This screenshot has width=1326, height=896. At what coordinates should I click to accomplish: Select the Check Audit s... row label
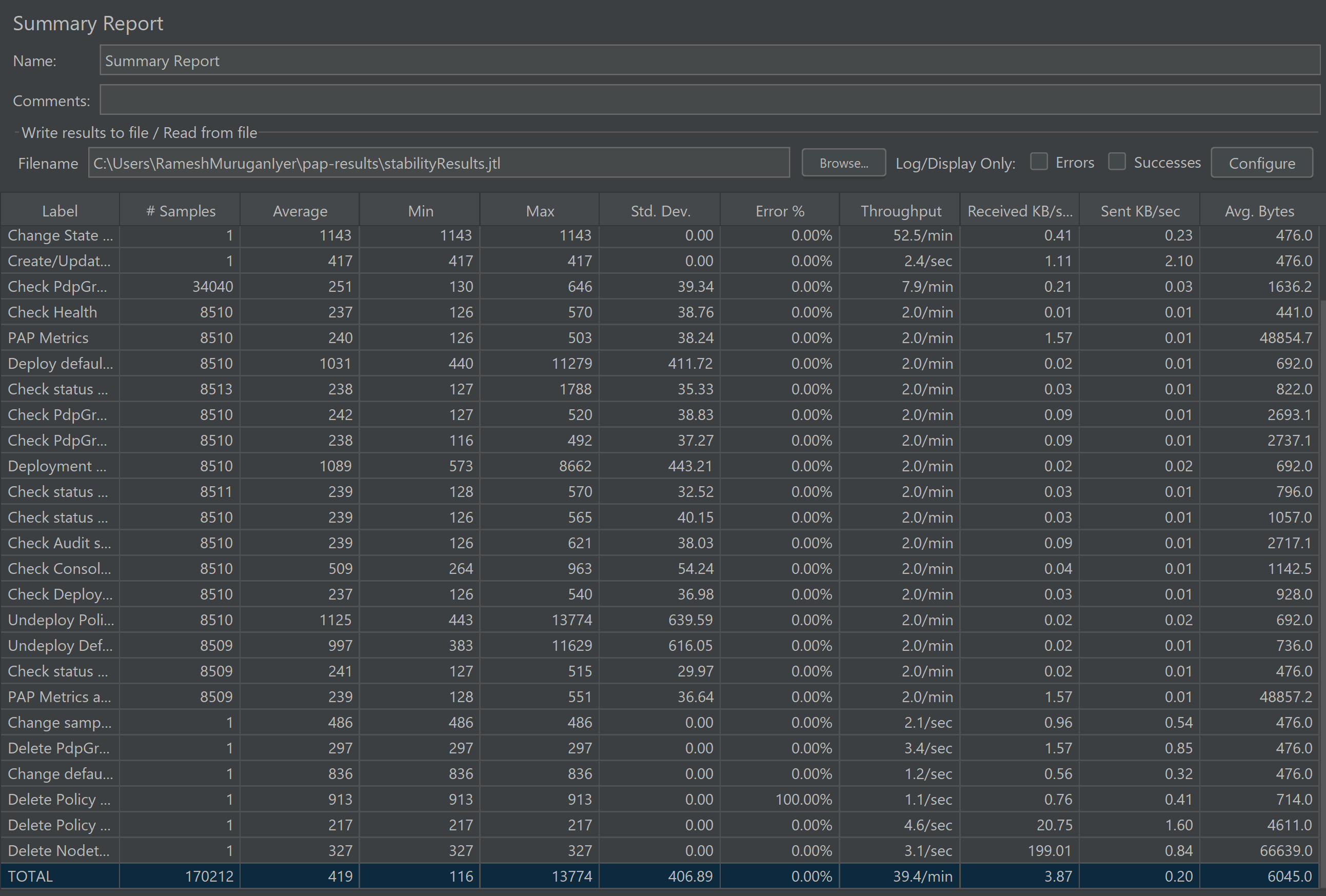point(60,543)
